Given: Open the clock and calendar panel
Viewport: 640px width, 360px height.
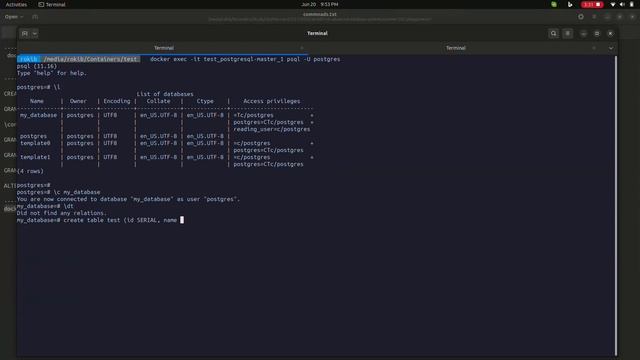Looking at the screenshot, I should pyautogui.click(x=320, y=4).
